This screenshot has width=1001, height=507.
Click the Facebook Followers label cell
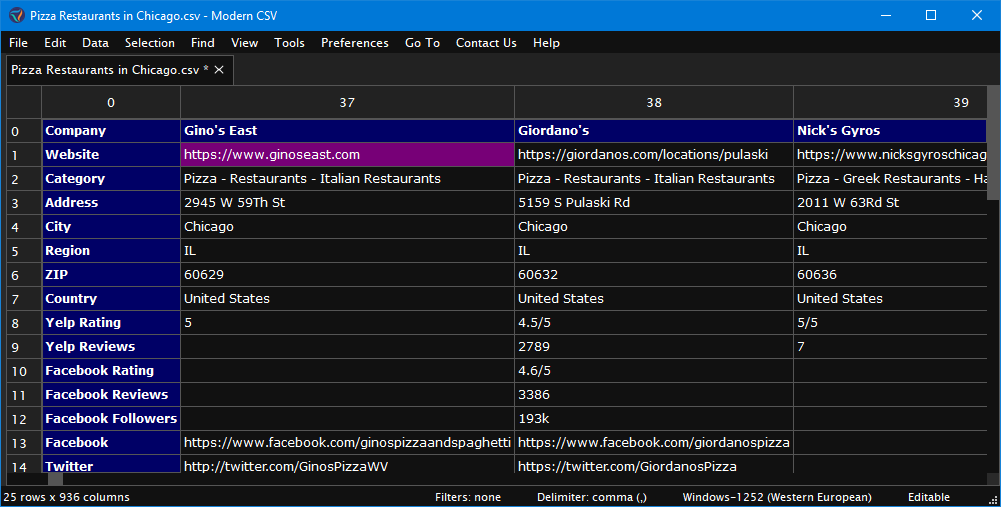click(x=111, y=418)
